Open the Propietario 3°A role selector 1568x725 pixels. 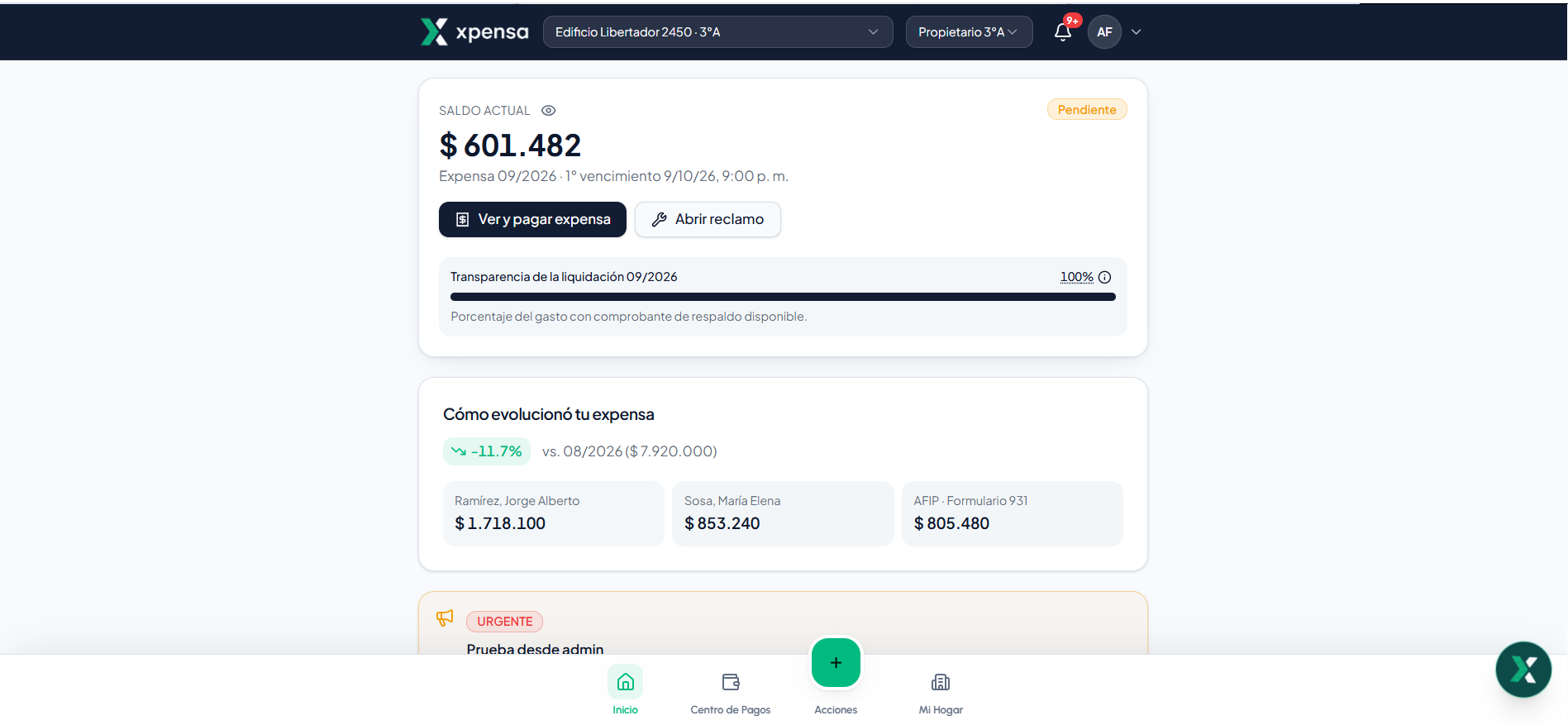(x=969, y=32)
